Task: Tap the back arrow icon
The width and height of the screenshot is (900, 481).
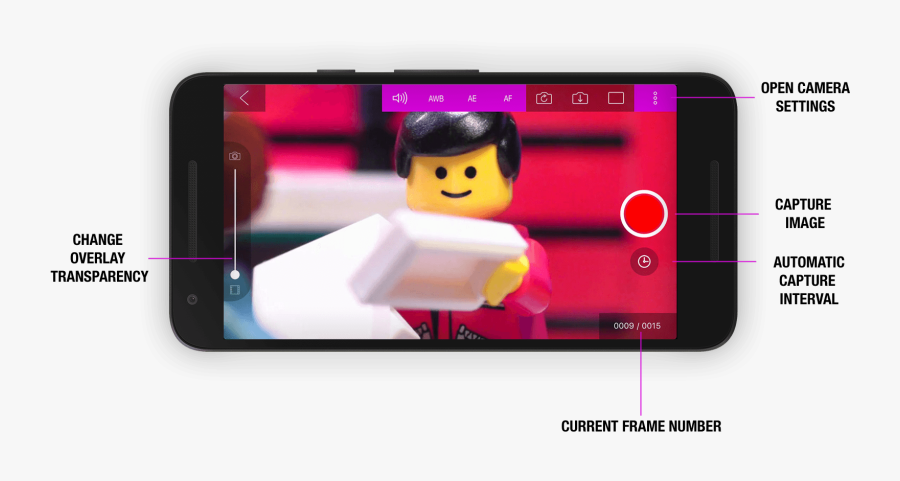Action: [245, 98]
